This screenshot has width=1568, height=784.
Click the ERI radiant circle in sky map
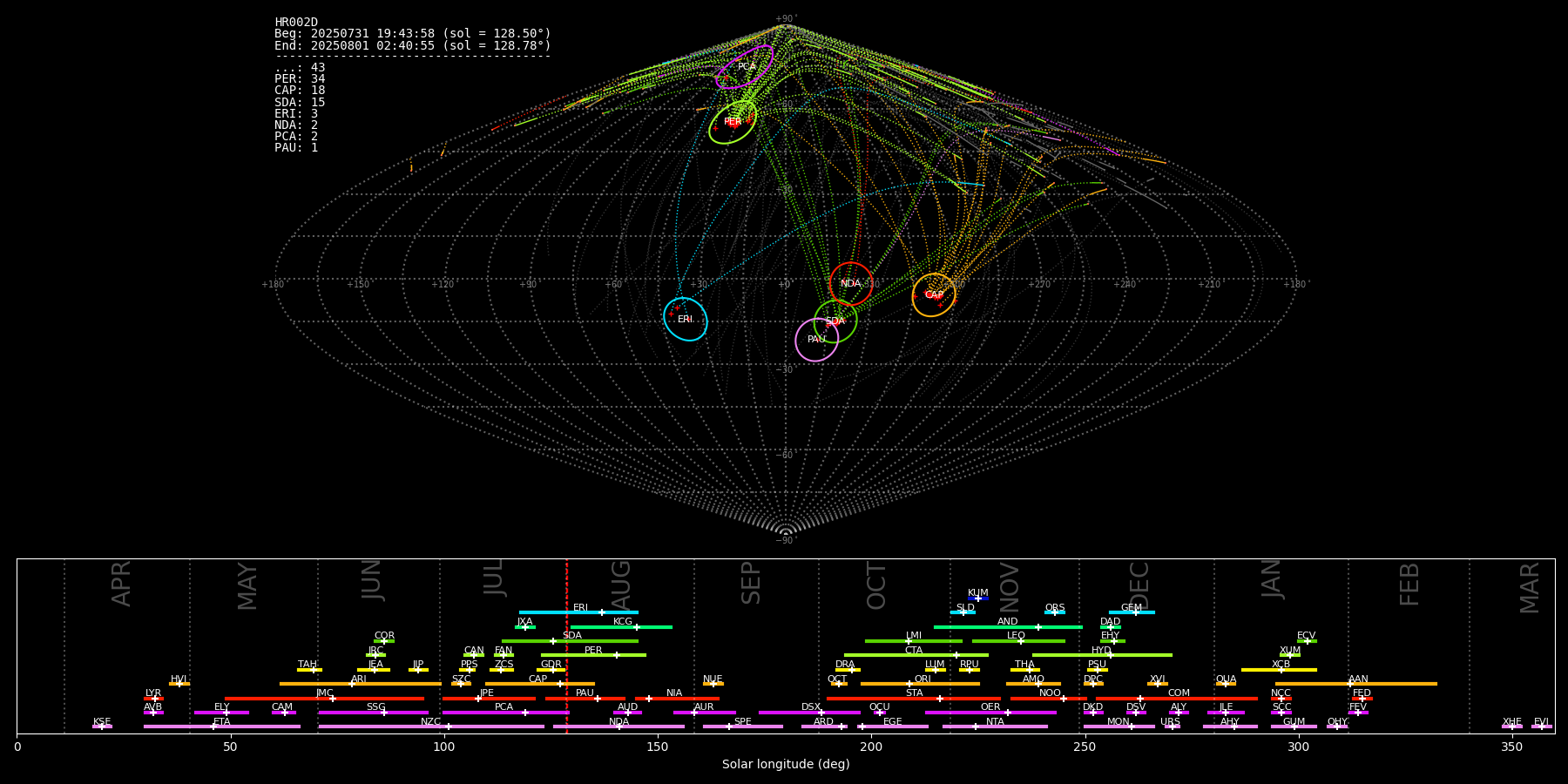[686, 320]
